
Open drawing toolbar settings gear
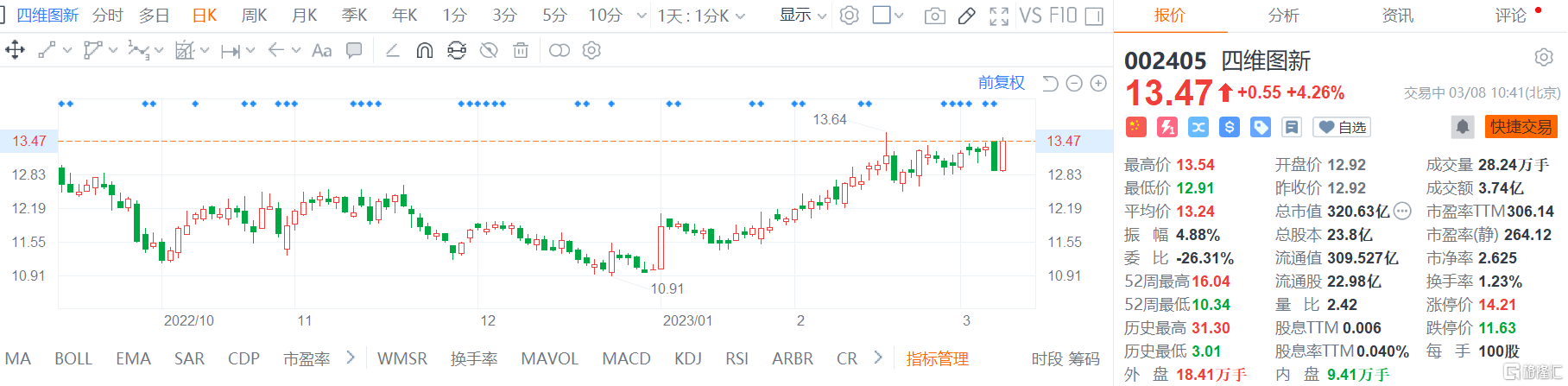[x=591, y=50]
